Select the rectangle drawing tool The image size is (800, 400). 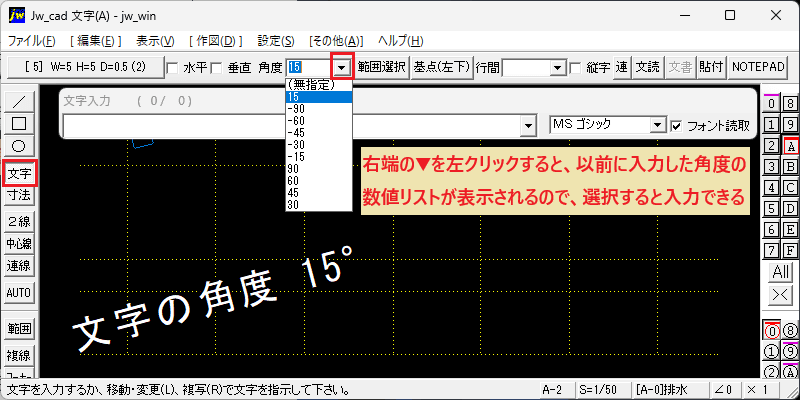(19, 123)
